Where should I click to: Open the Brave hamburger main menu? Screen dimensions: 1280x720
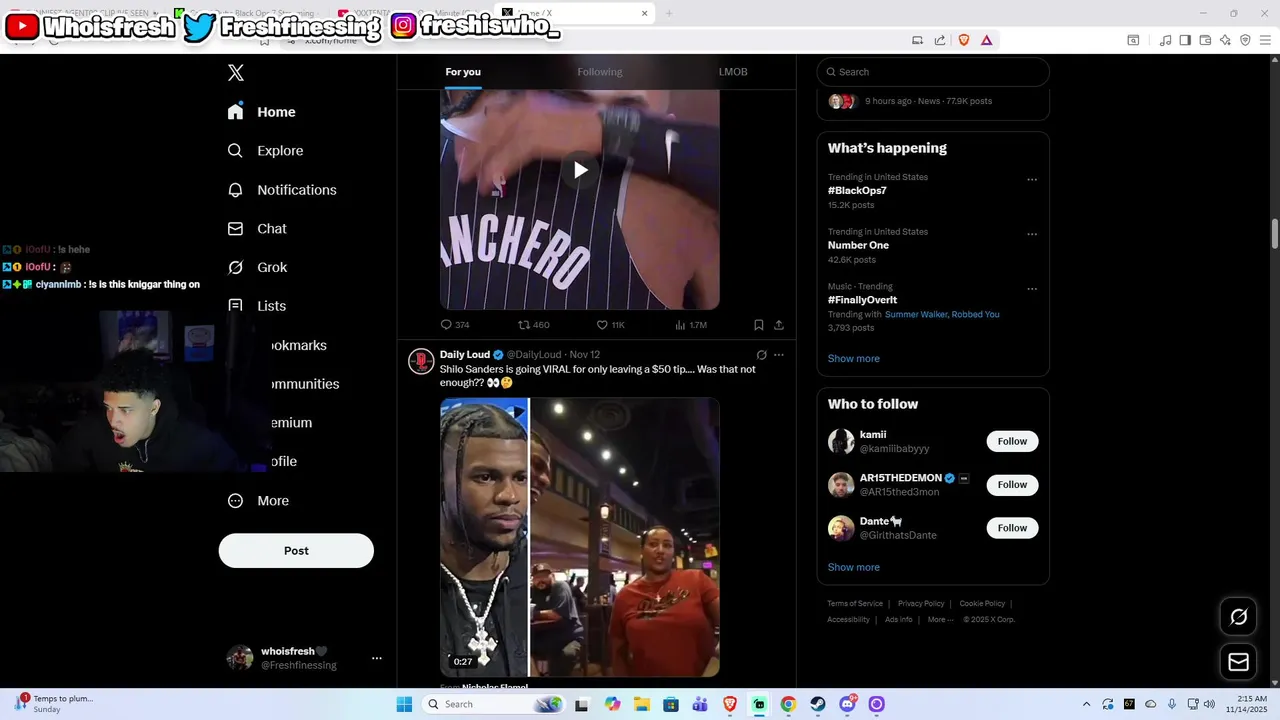pyautogui.click(x=1265, y=40)
